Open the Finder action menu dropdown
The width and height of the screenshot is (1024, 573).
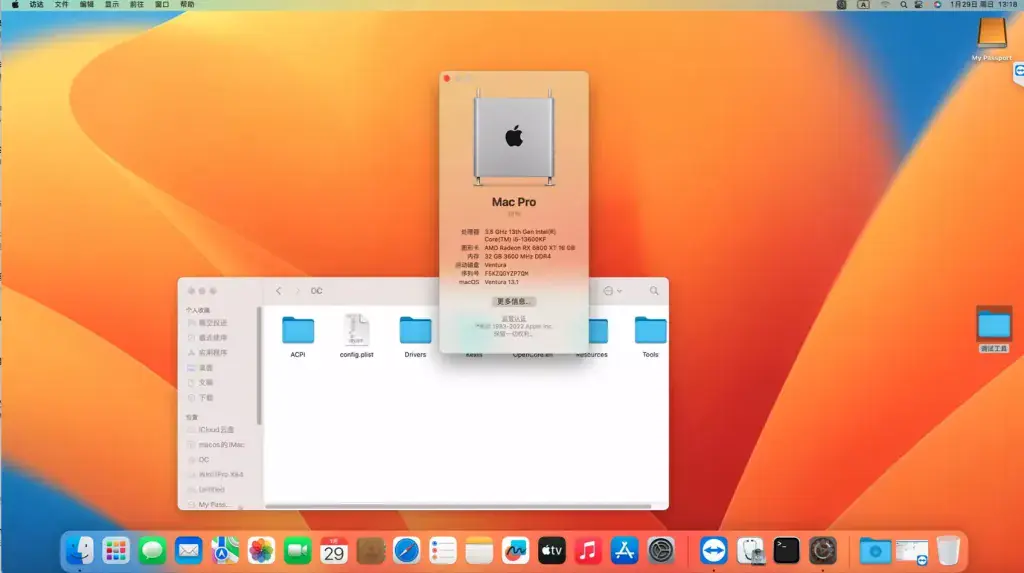coord(613,291)
